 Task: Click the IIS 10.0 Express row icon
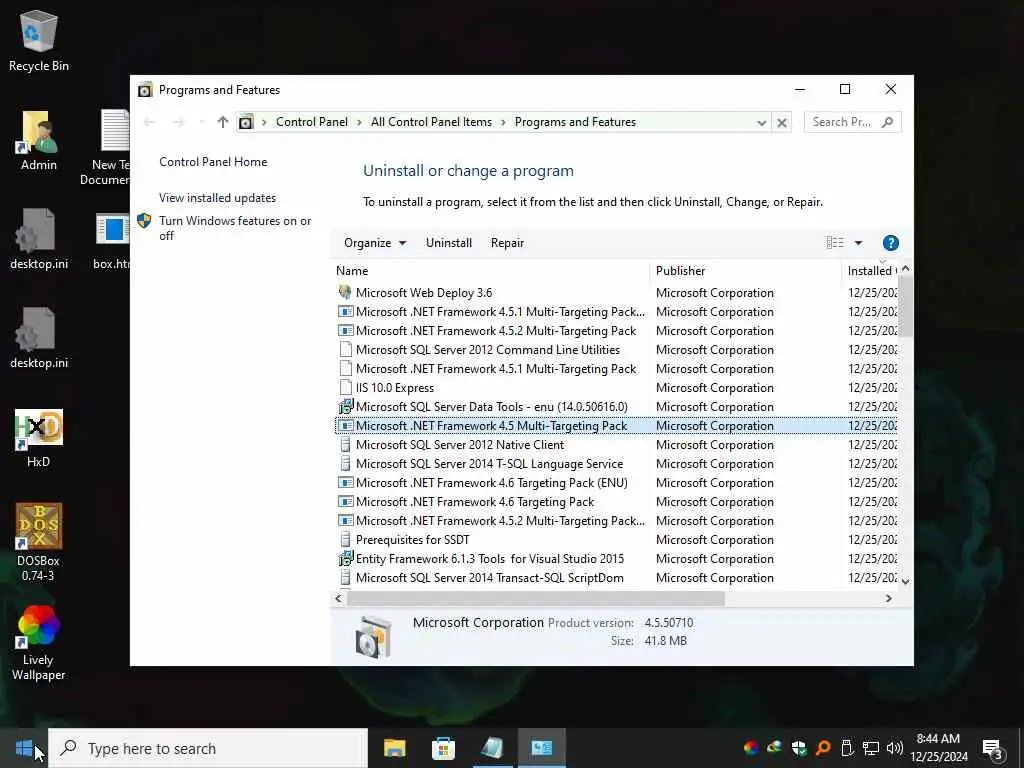point(345,388)
